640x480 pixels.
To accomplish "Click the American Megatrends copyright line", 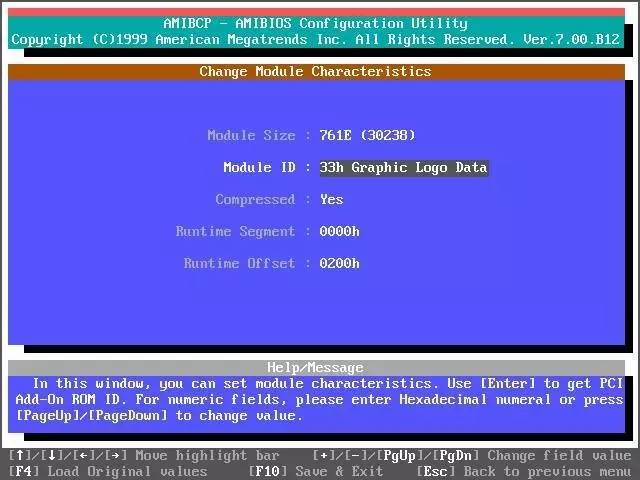I will click(x=316, y=40).
